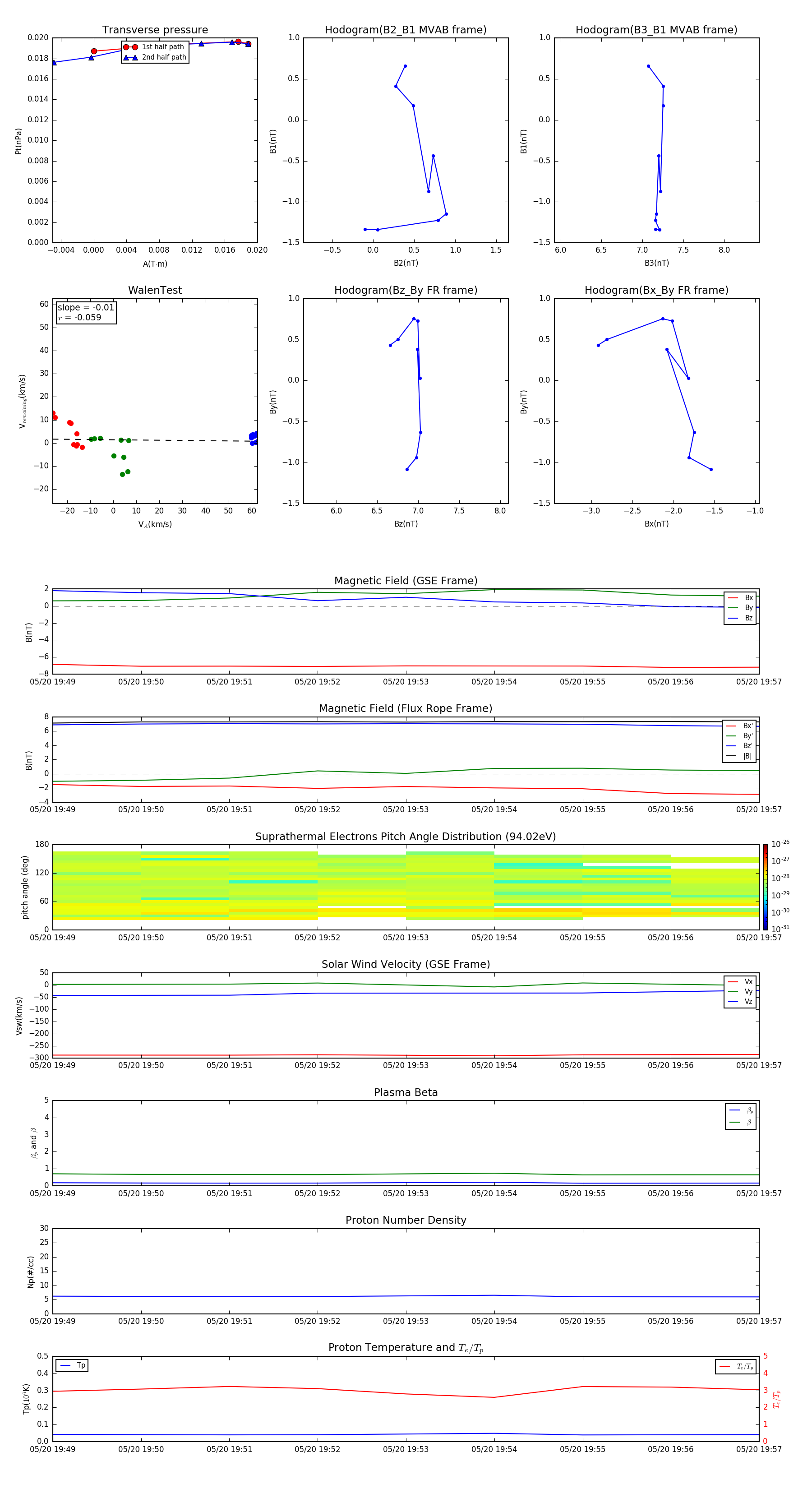The image size is (812, 1489).
Task: Click the 'r = -0.059' annotation
Action: pos(80,317)
